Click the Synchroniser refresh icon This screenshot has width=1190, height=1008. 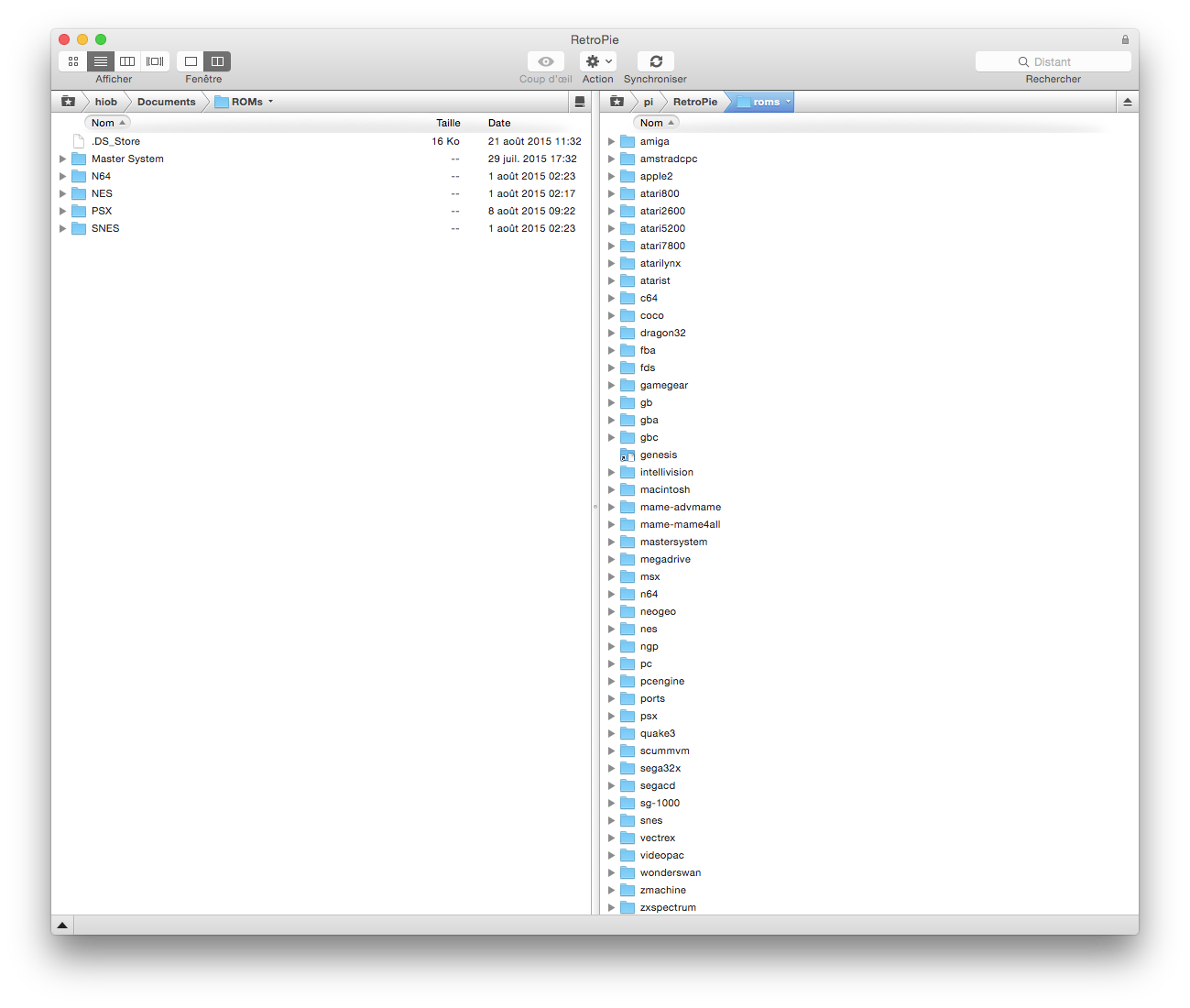click(656, 61)
